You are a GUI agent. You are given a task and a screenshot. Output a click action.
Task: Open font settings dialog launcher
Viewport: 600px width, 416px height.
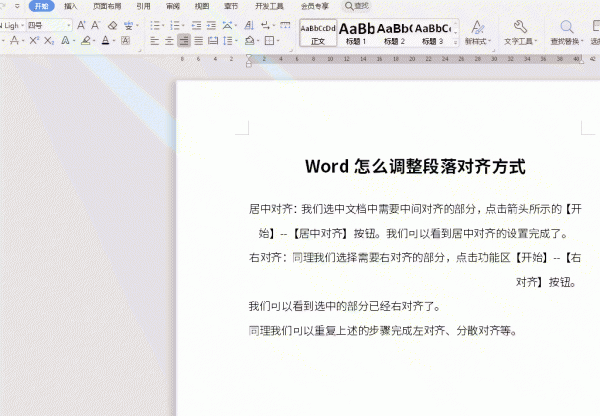pos(140,50)
